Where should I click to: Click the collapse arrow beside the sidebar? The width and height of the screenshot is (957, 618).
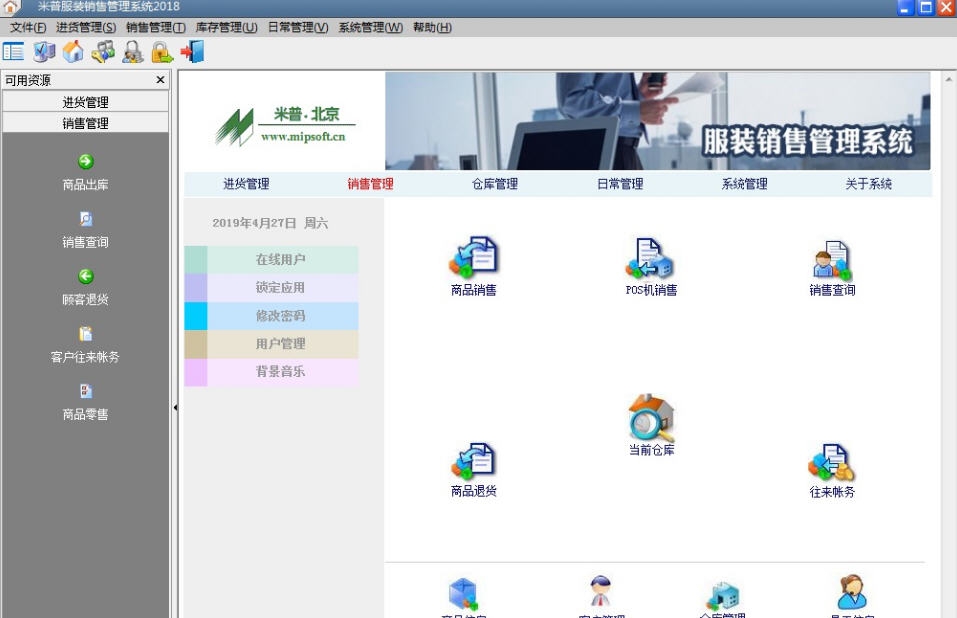pyautogui.click(x=176, y=408)
